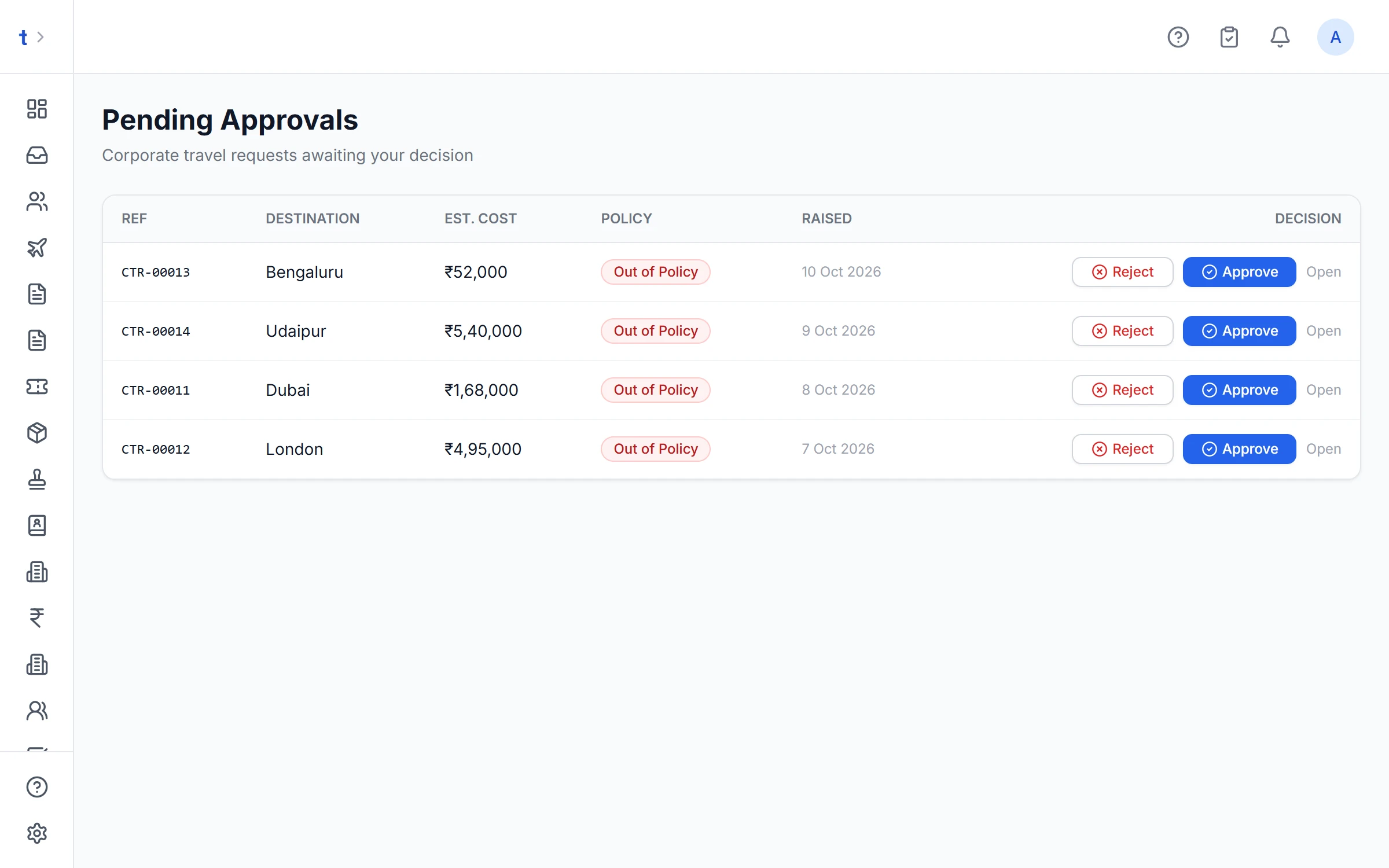The height and width of the screenshot is (868, 1389).
Task: Click the Out of Policy badge for Bengaluru
Action: pyautogui.click(x=655, y=272)
